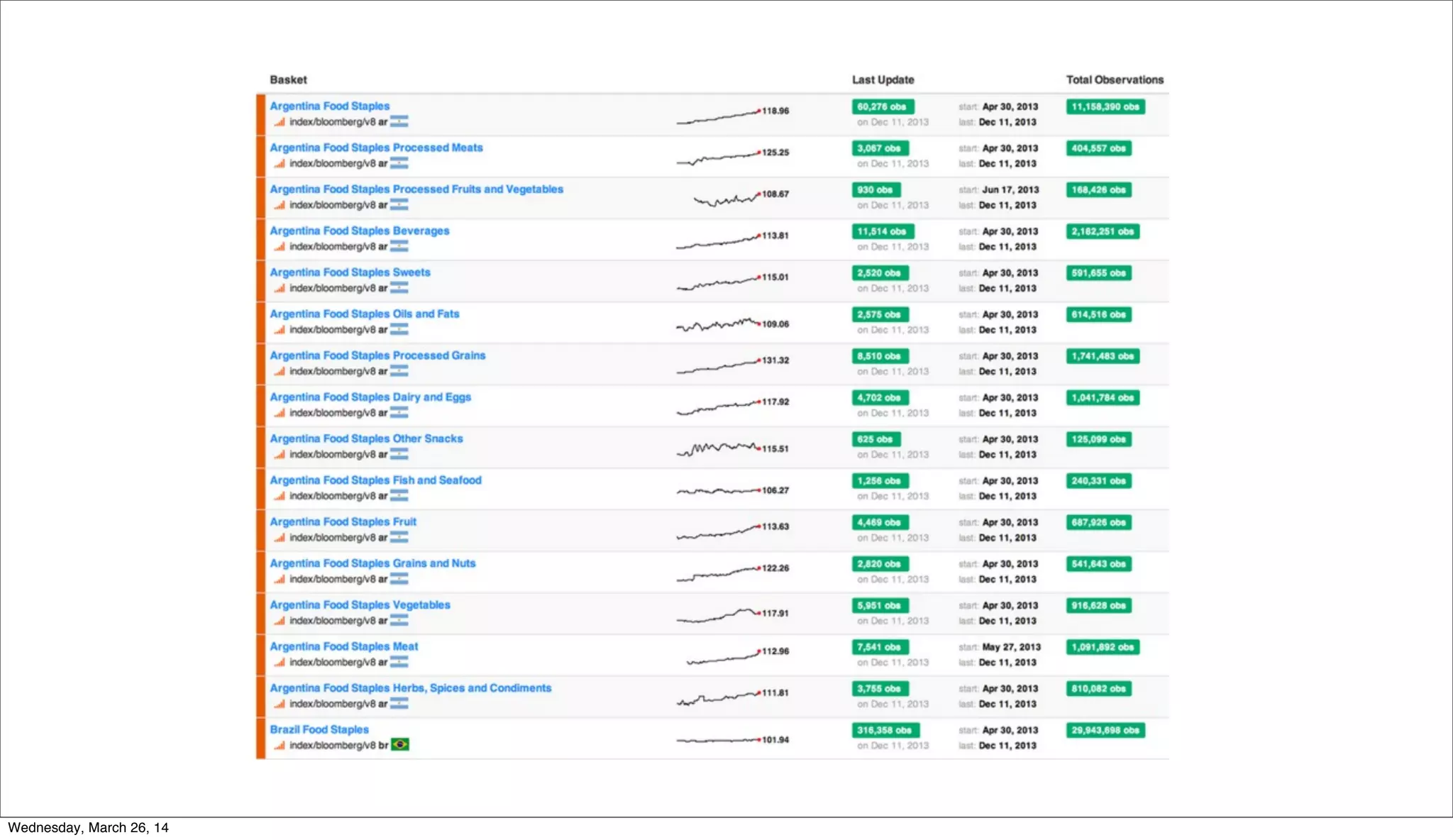Click Argentina flag under Food Staples Vegetables

399,620
